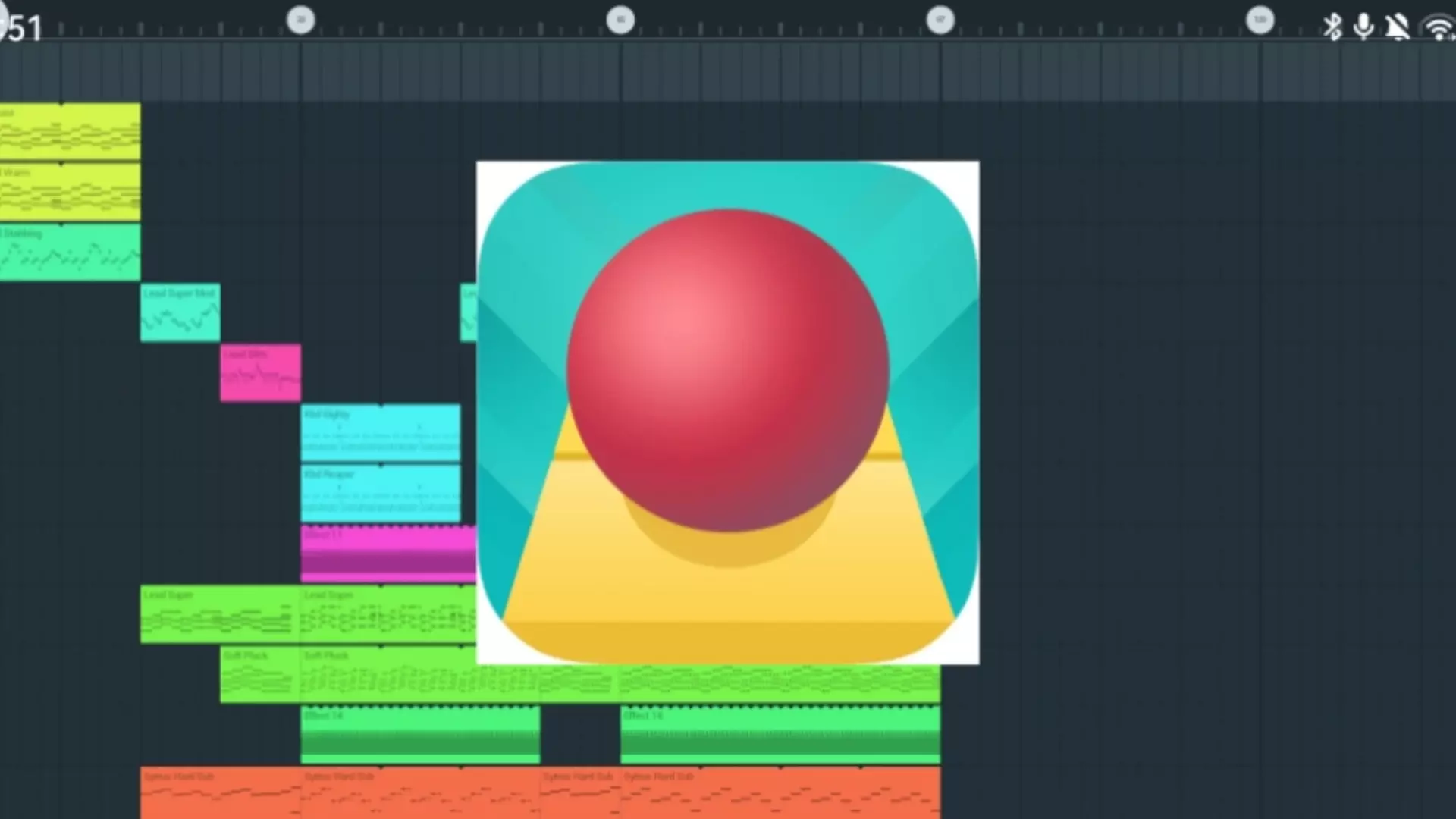This screenshot has height=819, width=1456.
Task: Select the right Effect 14 clip
Action: point(780,735)
